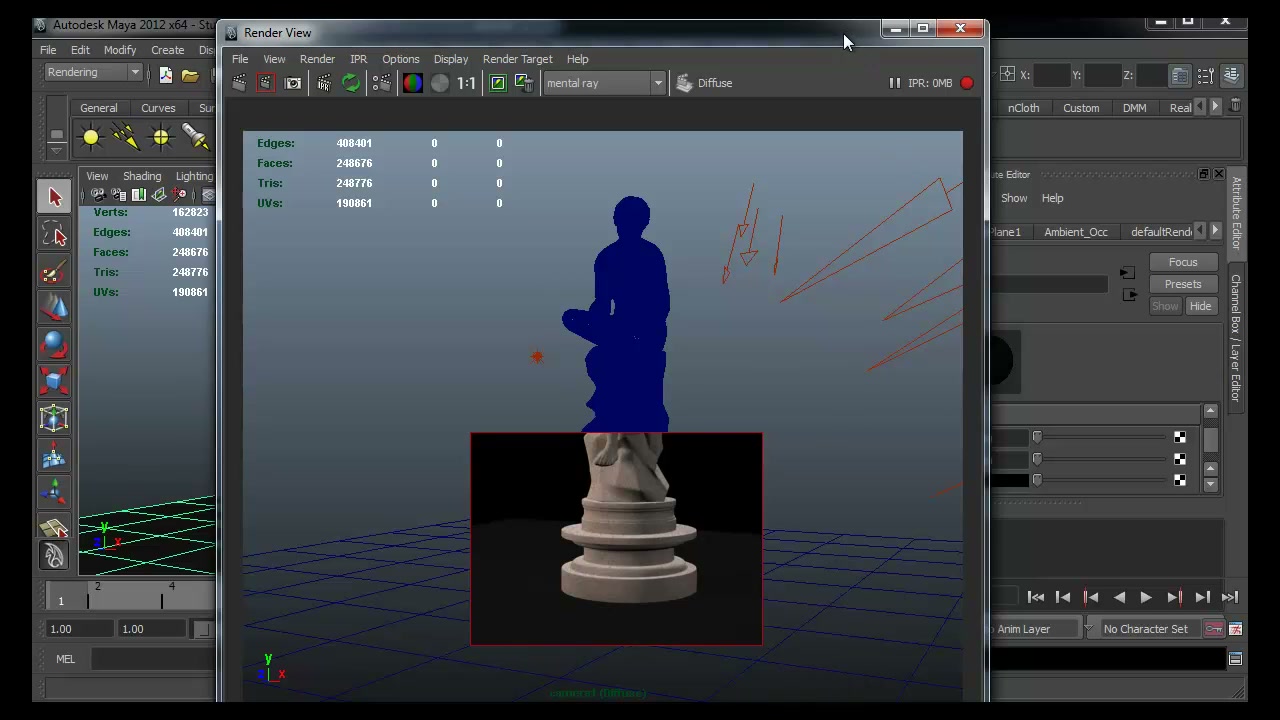Click checker map button for middle slider
The height and width of the screenshot is (720, 1280).
point(1180,459)
